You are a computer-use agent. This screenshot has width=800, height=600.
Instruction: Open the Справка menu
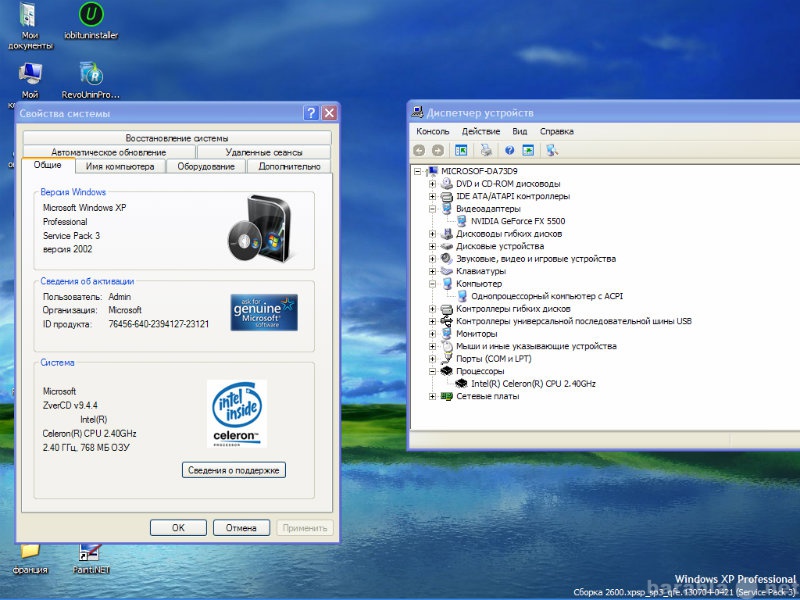tap(557, 131)
